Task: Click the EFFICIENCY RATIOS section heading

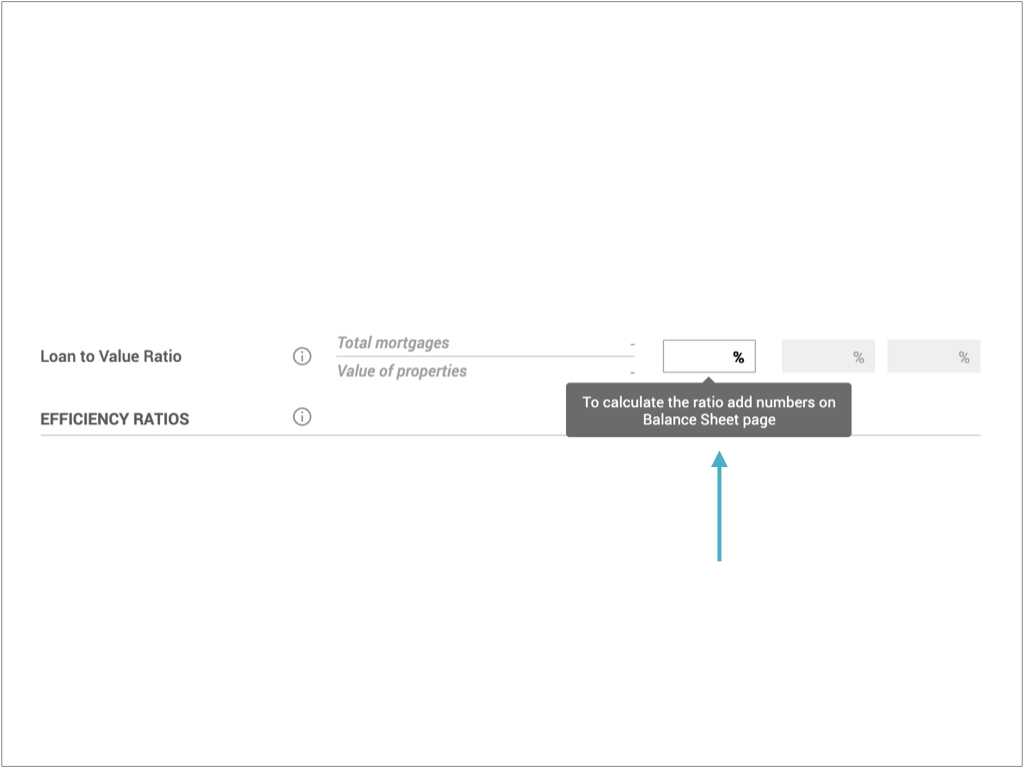Action: [x=114, y=419]
